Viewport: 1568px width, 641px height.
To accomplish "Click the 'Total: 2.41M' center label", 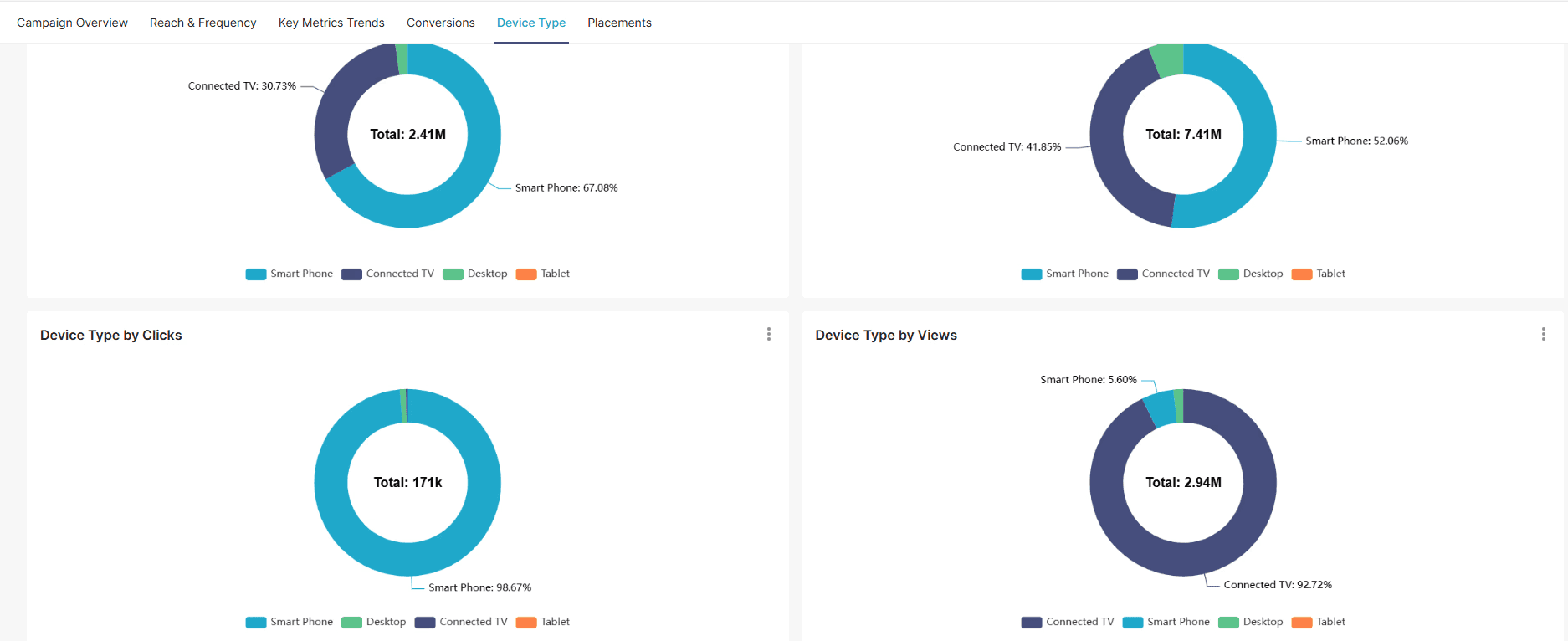I will [x=407, y=135].
